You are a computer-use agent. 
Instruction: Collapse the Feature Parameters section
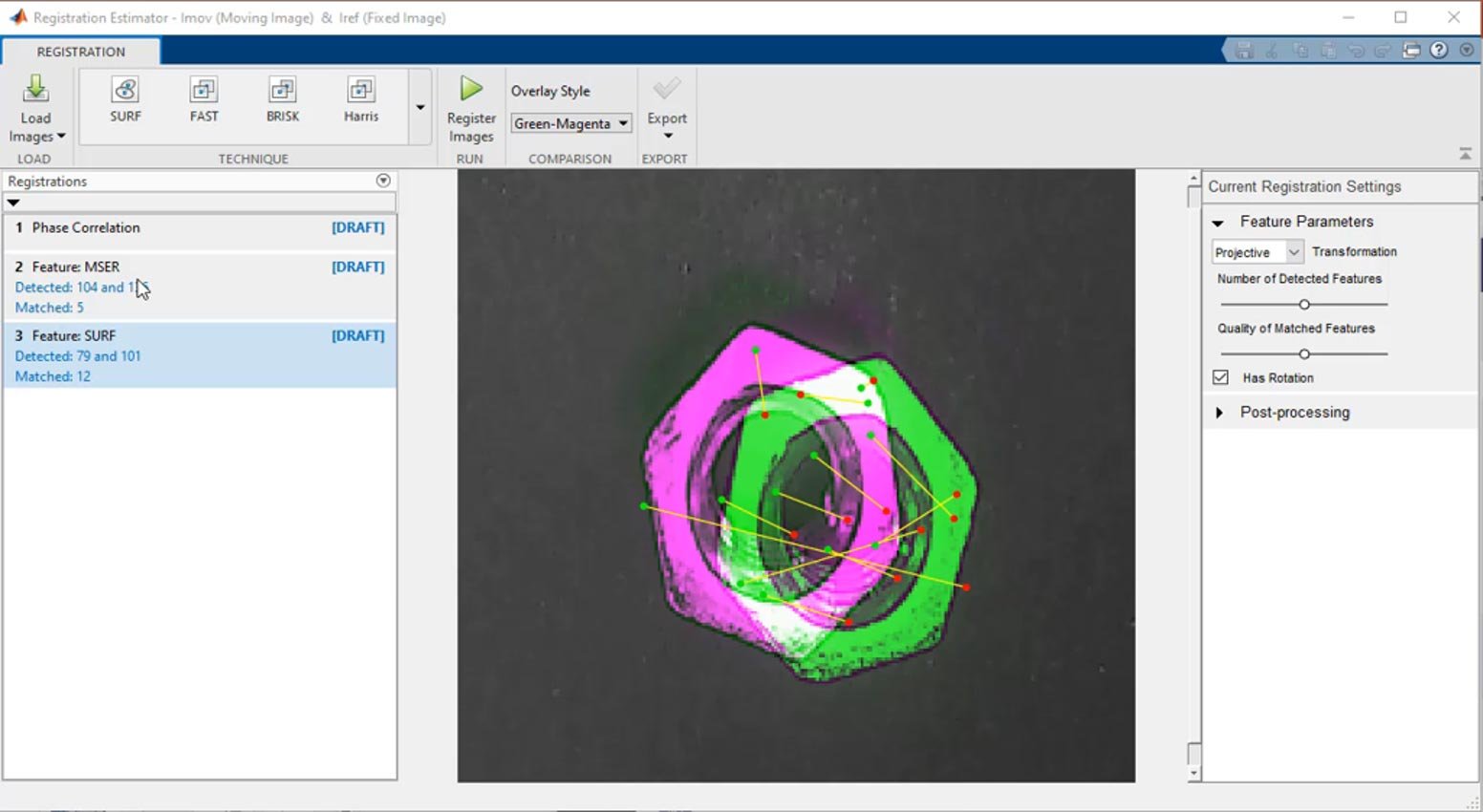point(1217,221)
